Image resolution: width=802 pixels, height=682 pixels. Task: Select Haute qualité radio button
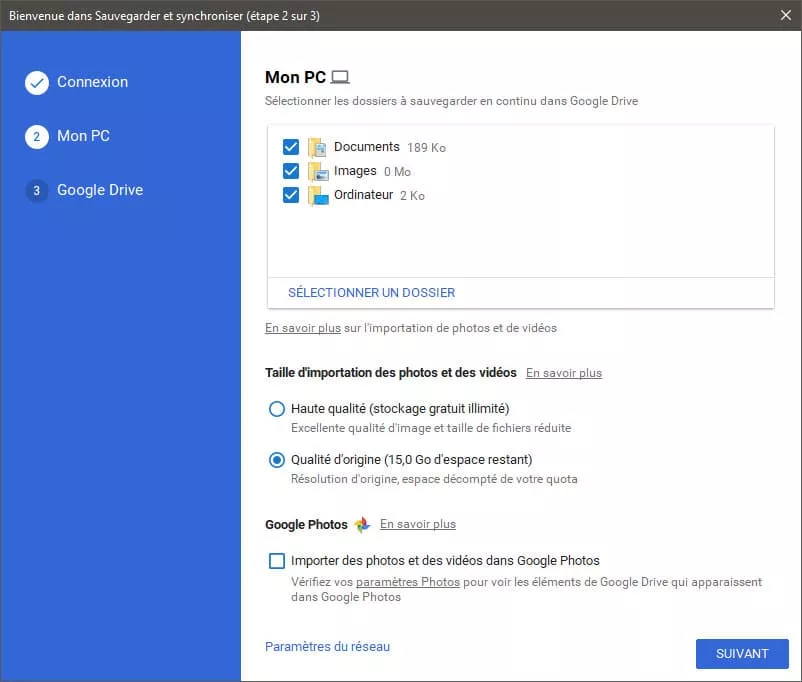[277, 409]
